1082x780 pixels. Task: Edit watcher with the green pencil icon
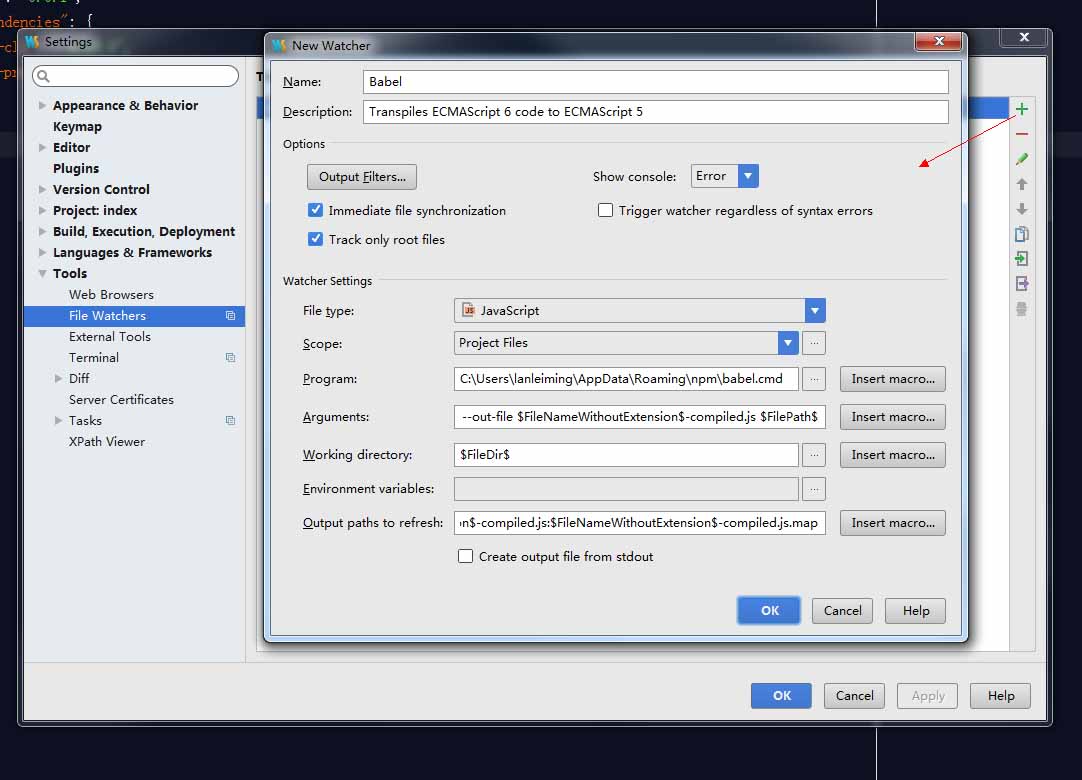click(x=1022, y=159)
